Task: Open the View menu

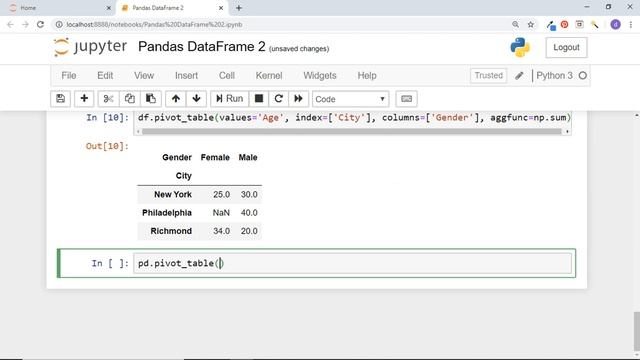Action: 144,76
